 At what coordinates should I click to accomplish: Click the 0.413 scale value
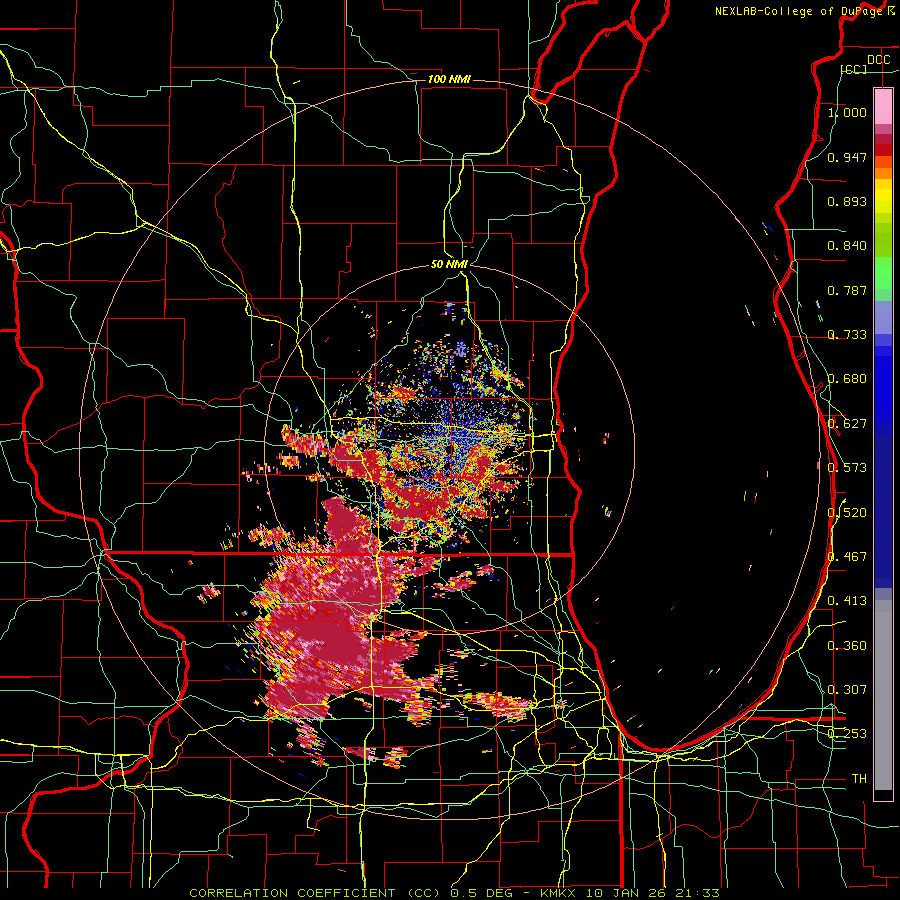click(x=847, y=601)
